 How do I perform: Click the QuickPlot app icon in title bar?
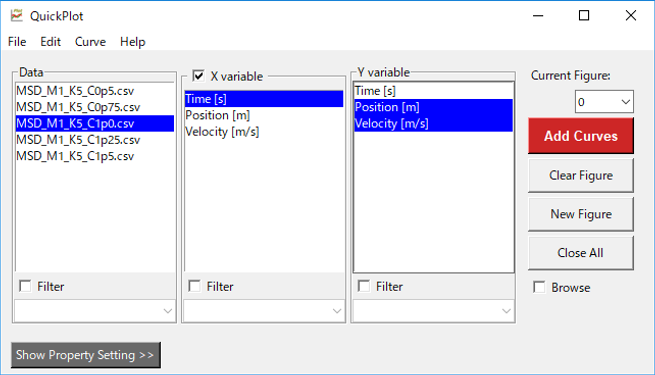pos(17,15)
